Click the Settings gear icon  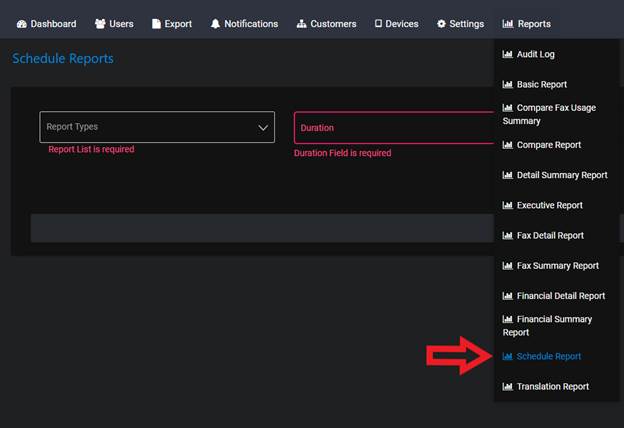441,24
